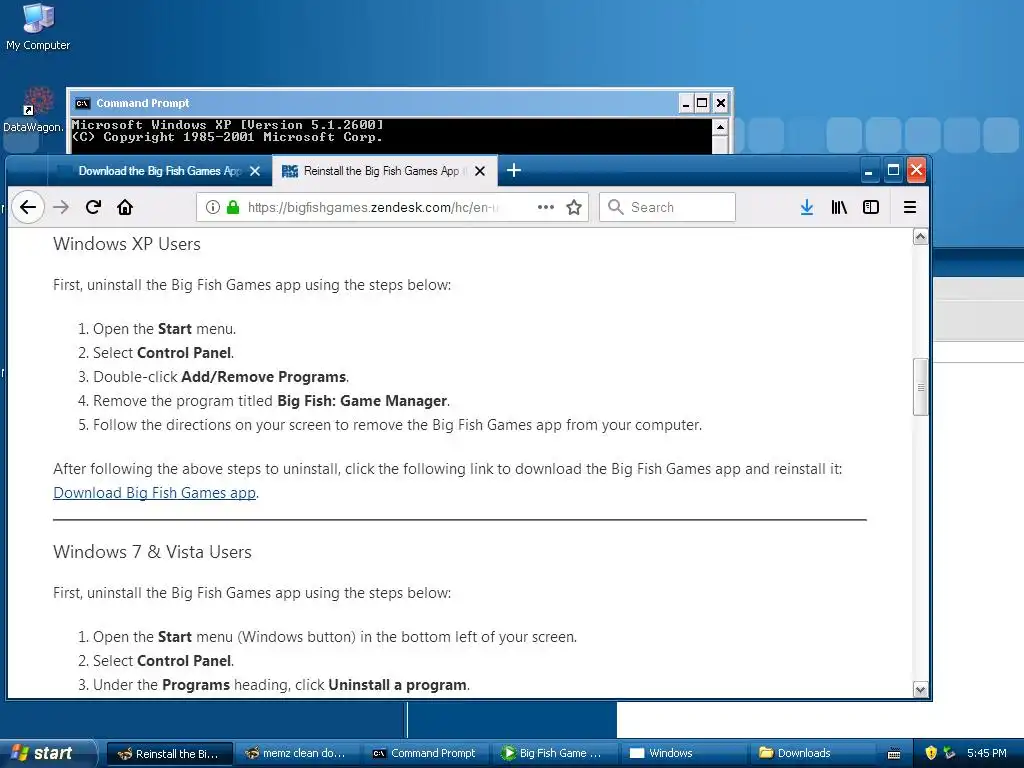Open page actions three-dot menu
Image resolution: width=1024 pixels, height=768 pixels.
click(545, 207)
